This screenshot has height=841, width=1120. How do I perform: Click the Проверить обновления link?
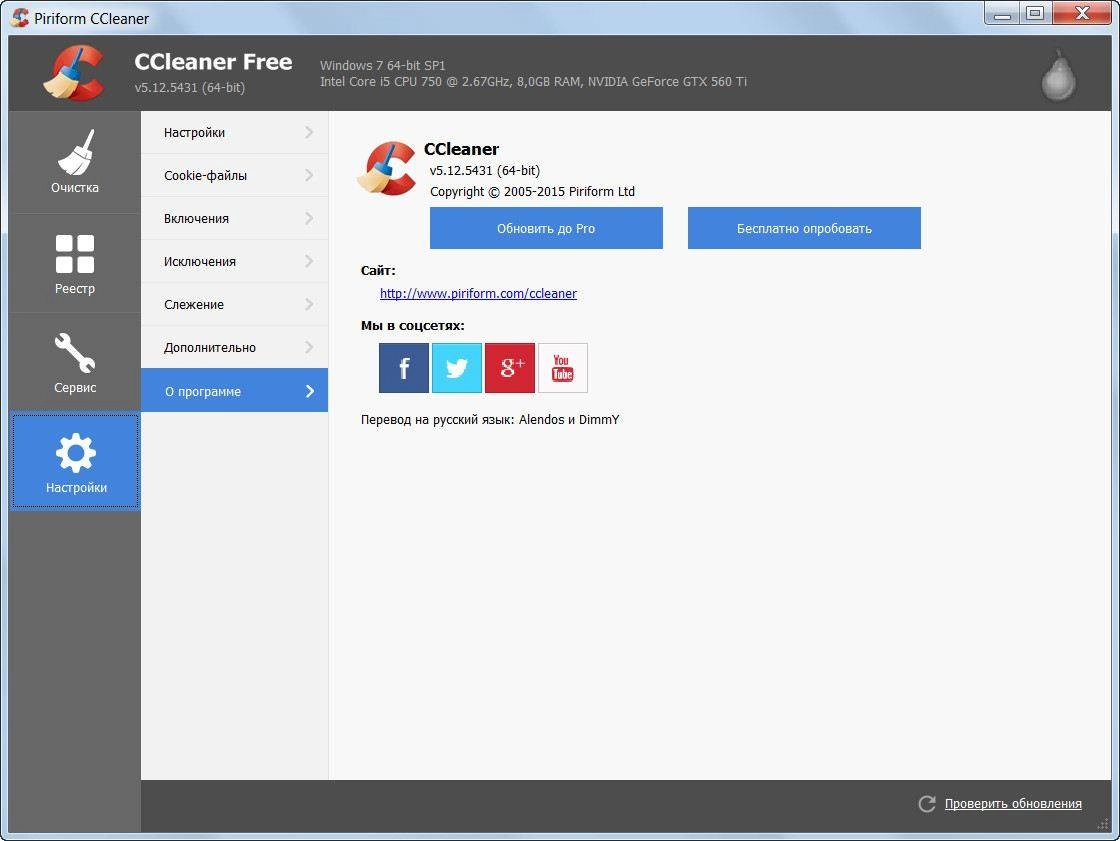(x=1013, y=804)
